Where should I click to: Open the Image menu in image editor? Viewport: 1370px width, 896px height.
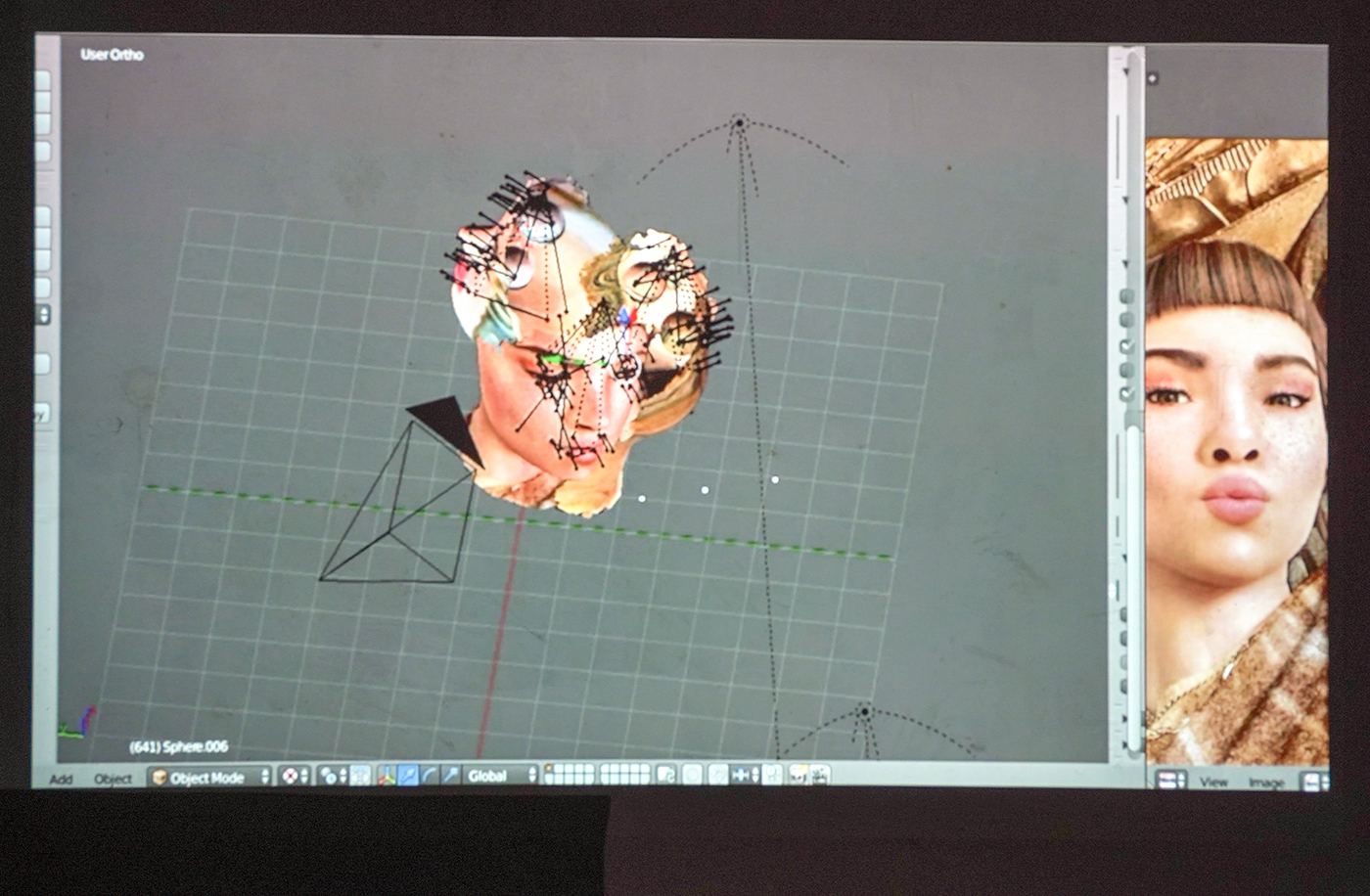pos(1265,782)
